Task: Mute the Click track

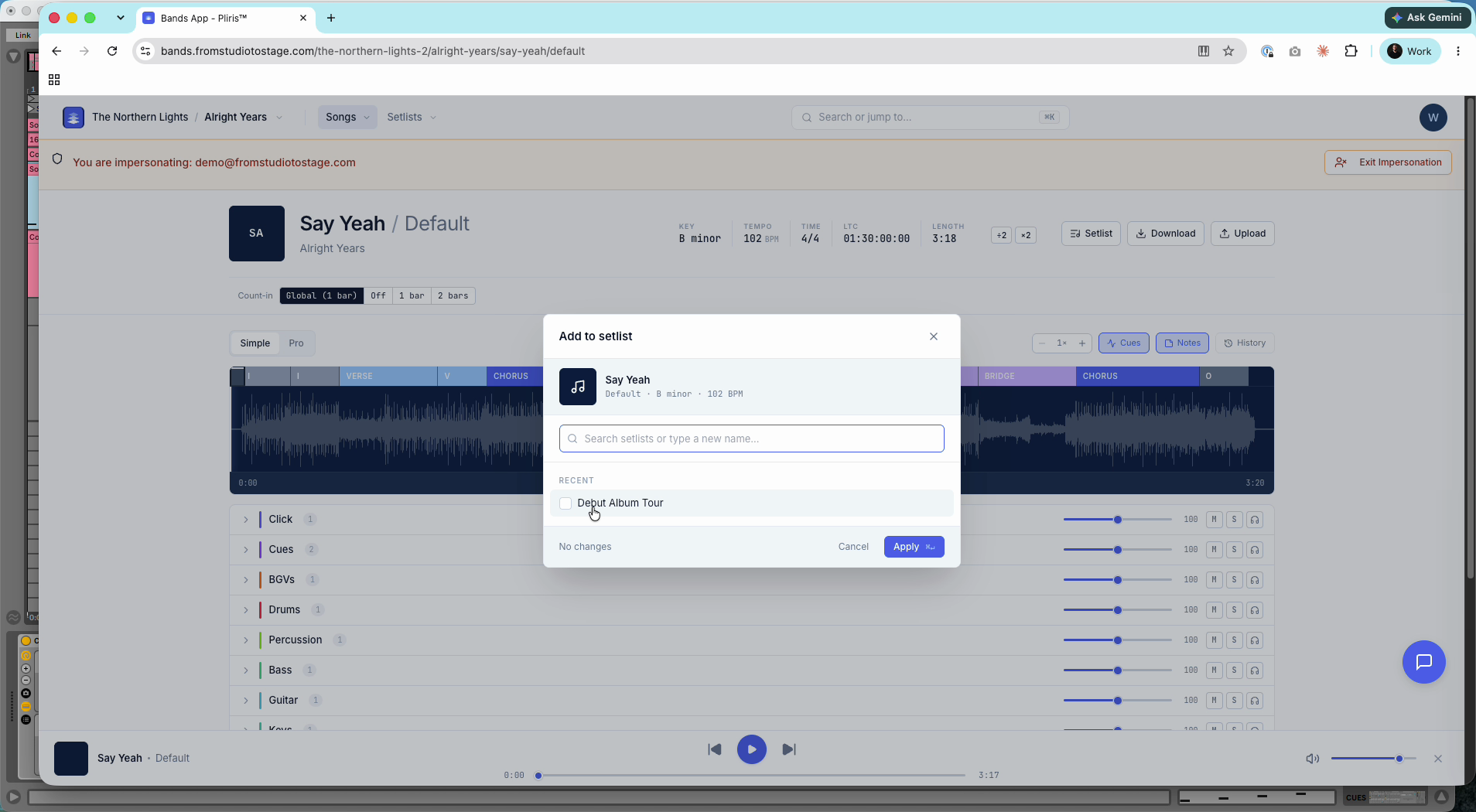Action: pos(1214,520)
